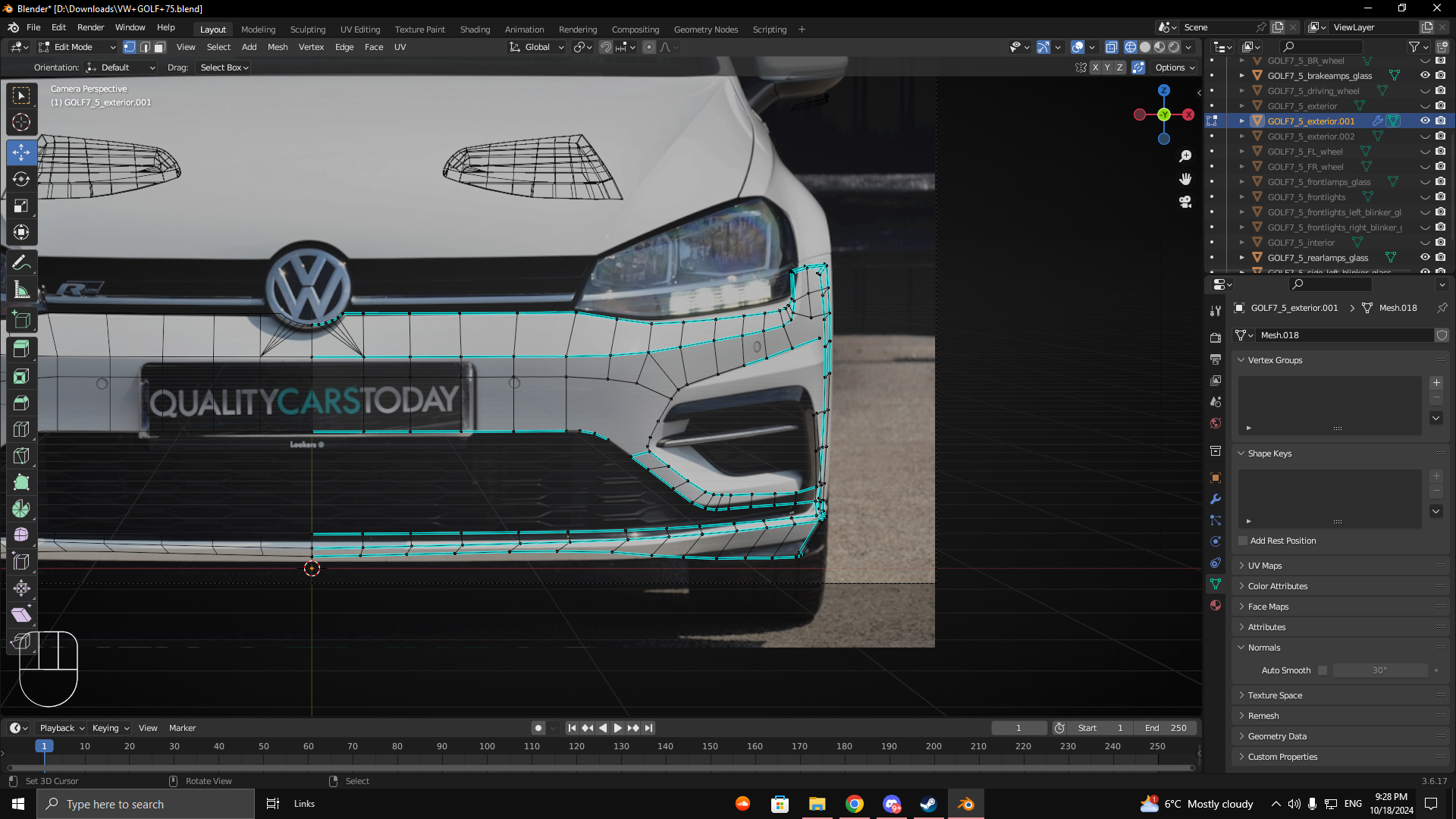Hide GOLF7_5_brakeamps_glass with its eye icon
Image resolution: width=1456 pixels, height=819 pixels.
(x=1425, y=75)
